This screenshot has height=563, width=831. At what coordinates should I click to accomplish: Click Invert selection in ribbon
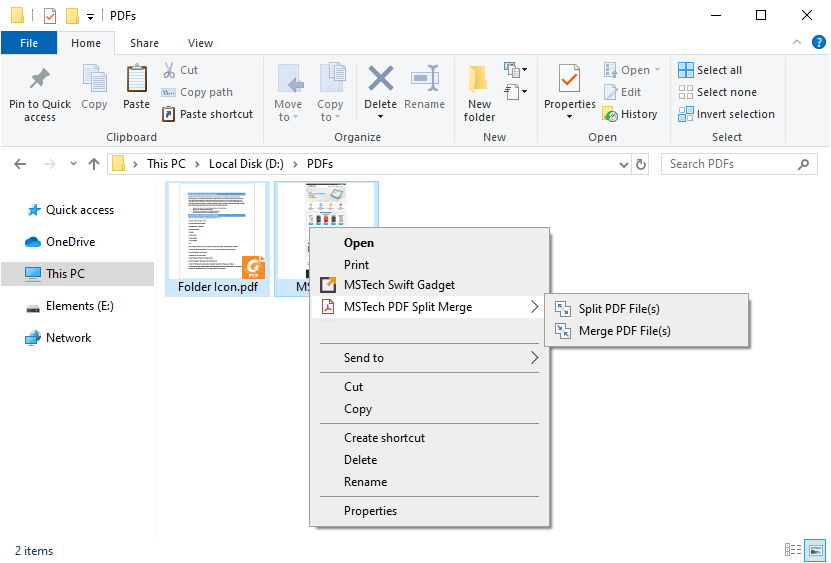click(x=726, y=114)
